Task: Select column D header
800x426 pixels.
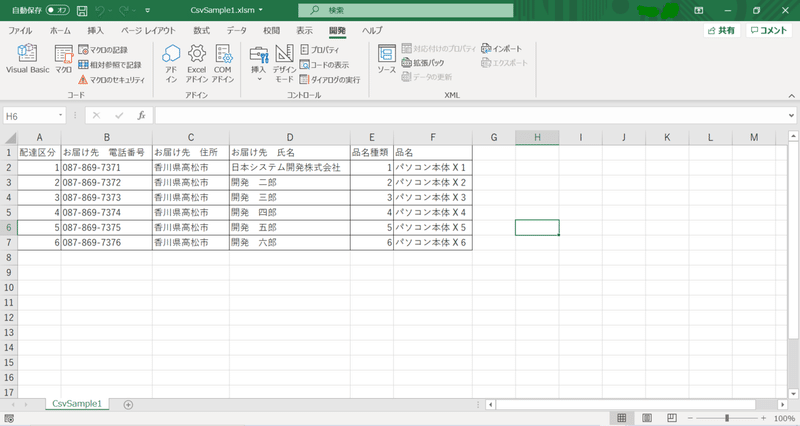Action: (290, 137)
